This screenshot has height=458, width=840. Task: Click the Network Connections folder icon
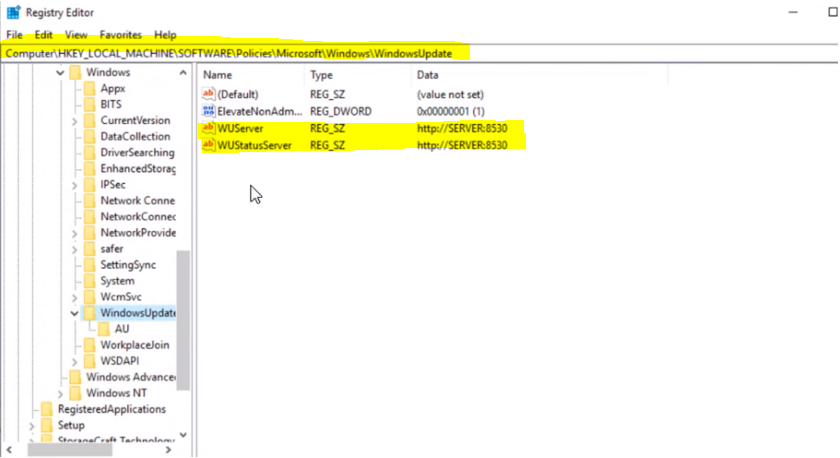click(90, 200)
